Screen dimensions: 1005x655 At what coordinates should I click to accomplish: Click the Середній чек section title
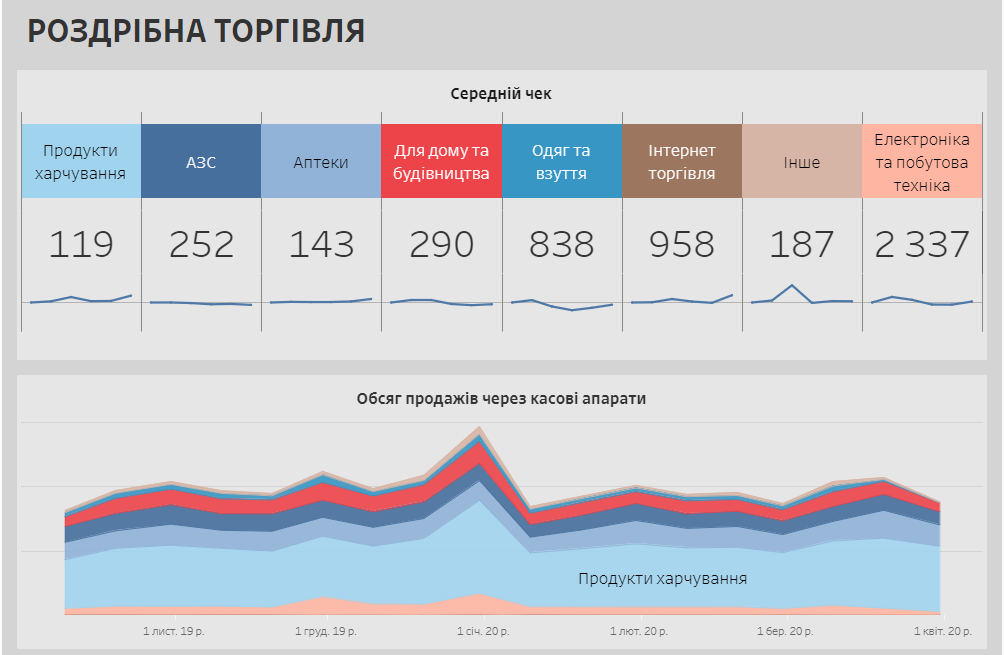(x=501, y=93)
